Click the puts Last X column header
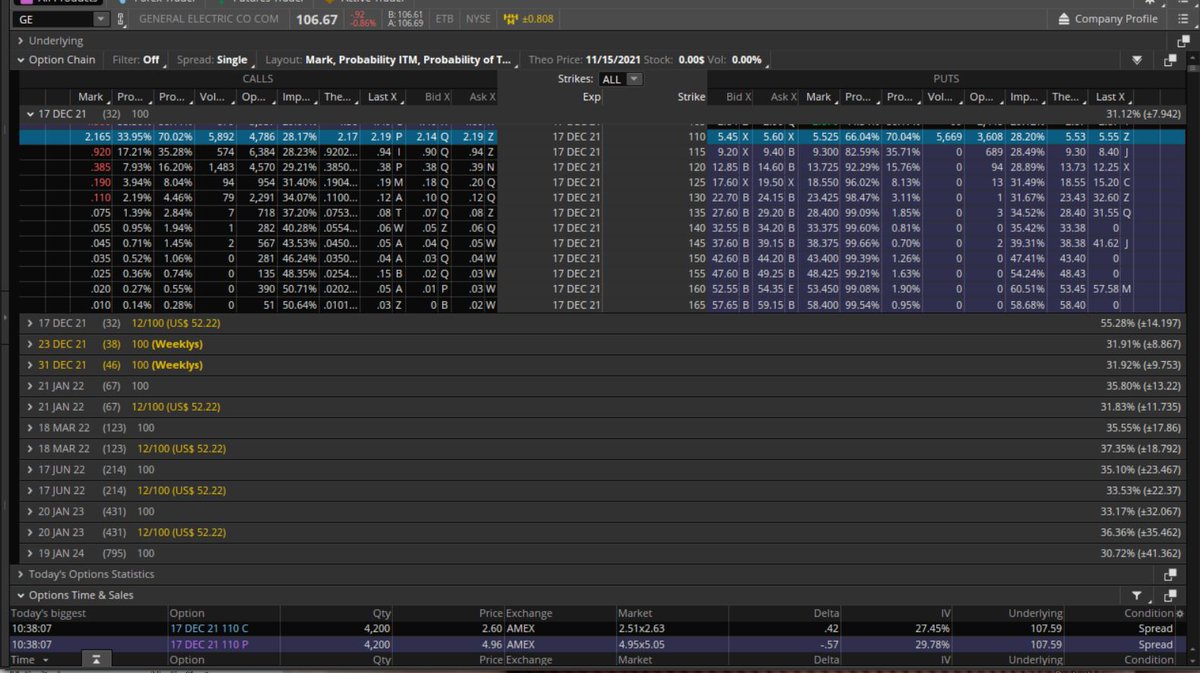 1110,97
